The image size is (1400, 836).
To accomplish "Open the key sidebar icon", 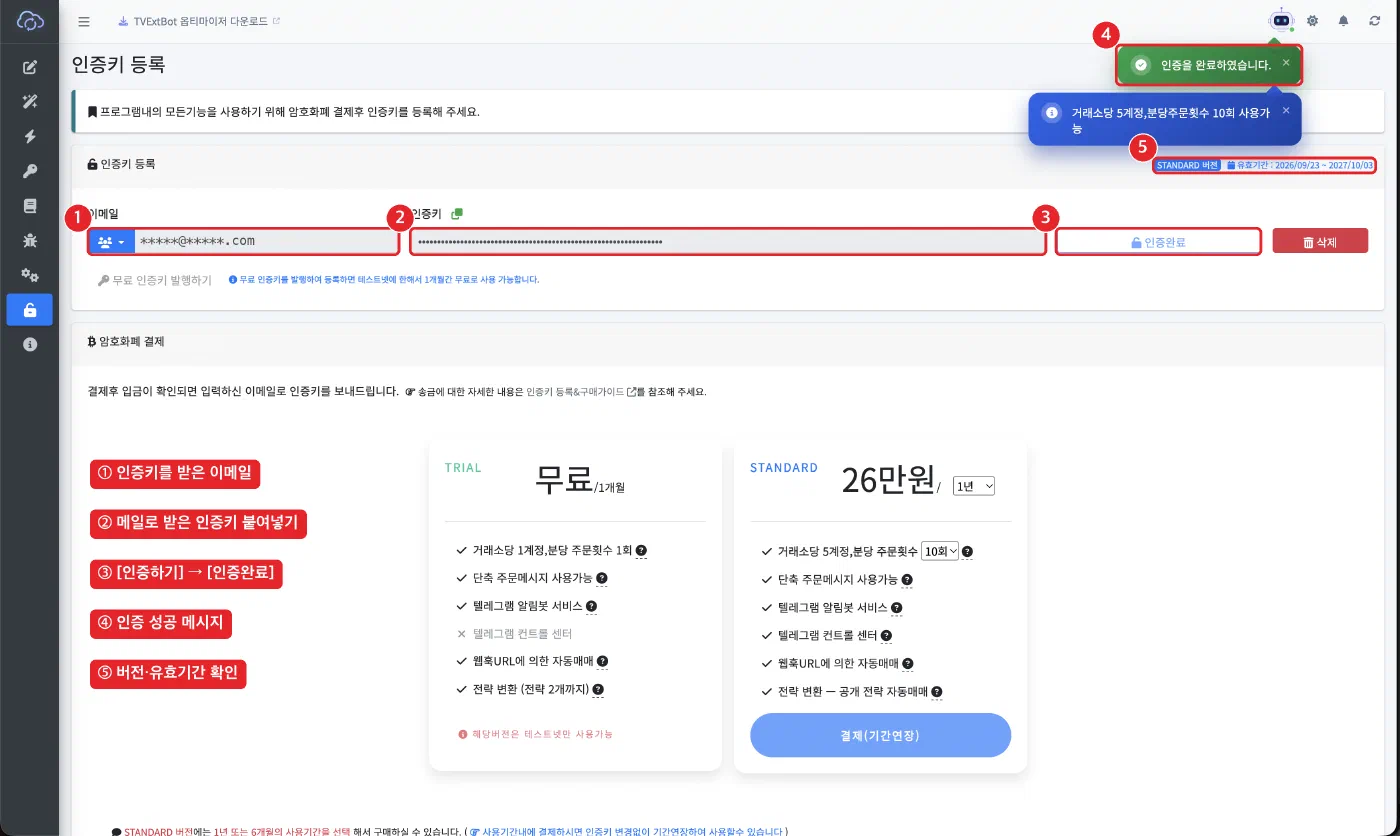I will pyautogui.click(x=30, y=171).
